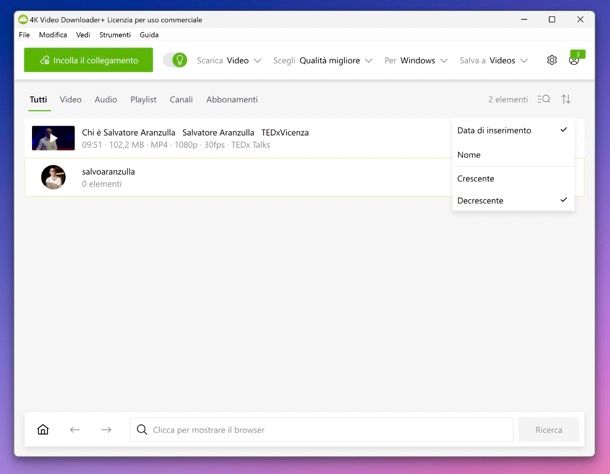Expand the Scegli Qualità migliore dropdown

click(x=323, y=60)
